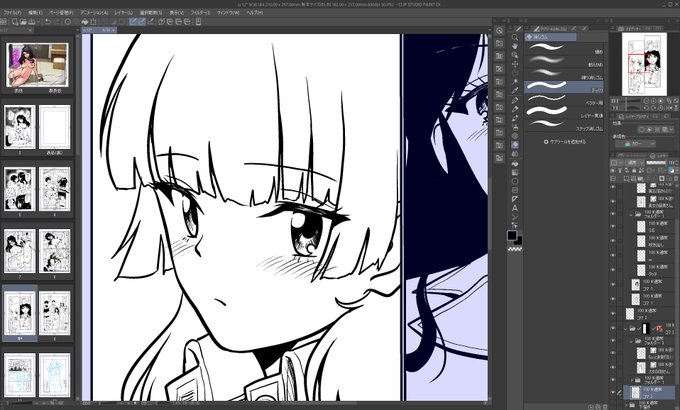Select the Auto select magic wand tool
Image resolution: width=680 pixels, height=410 pixels.
[x=515, y=82]
